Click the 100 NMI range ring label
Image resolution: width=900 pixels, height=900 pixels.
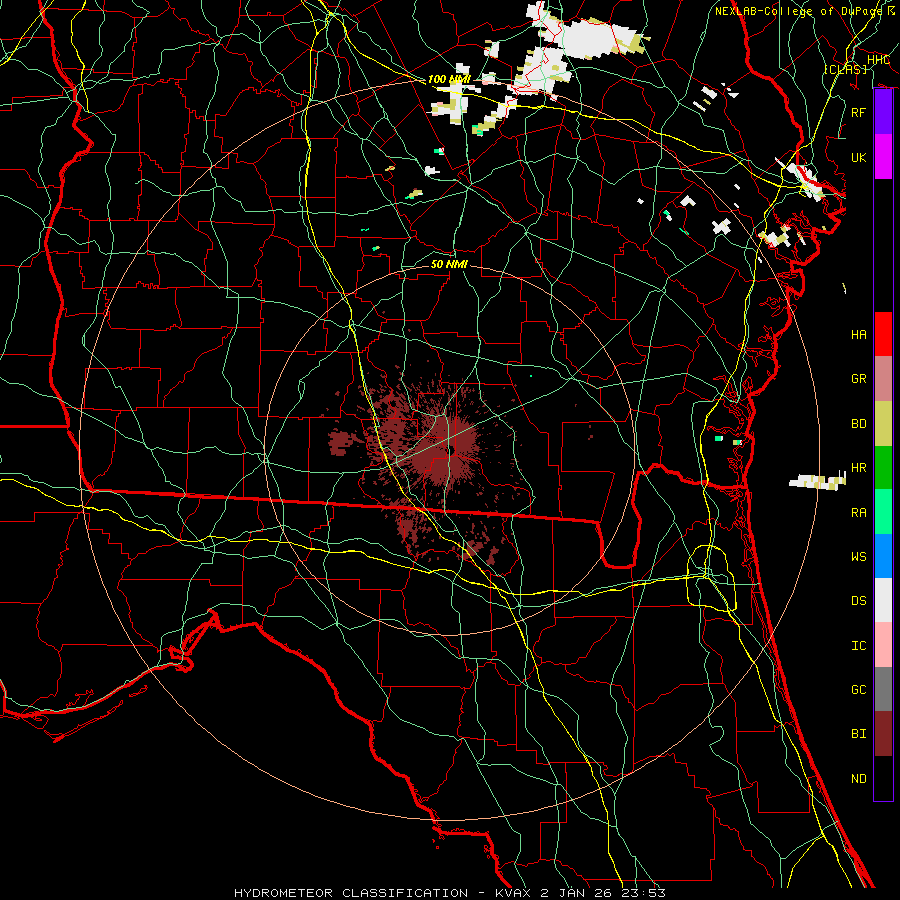coord(449,79)
